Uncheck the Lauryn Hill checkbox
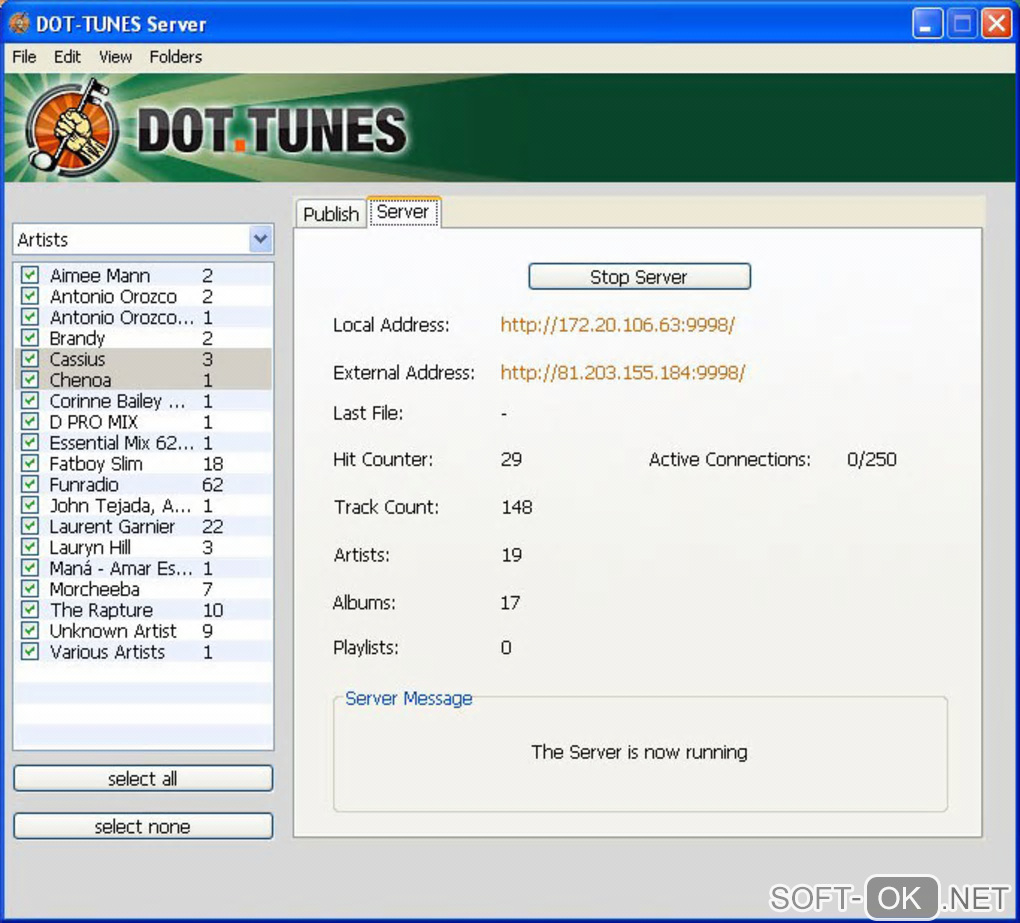Image resolution: width=1020 pixels, height=923 pixels. click(x=29, y=547)
